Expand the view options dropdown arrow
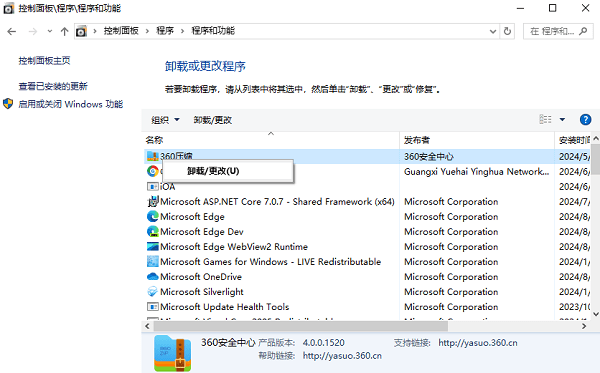 (x=562, y=120)
